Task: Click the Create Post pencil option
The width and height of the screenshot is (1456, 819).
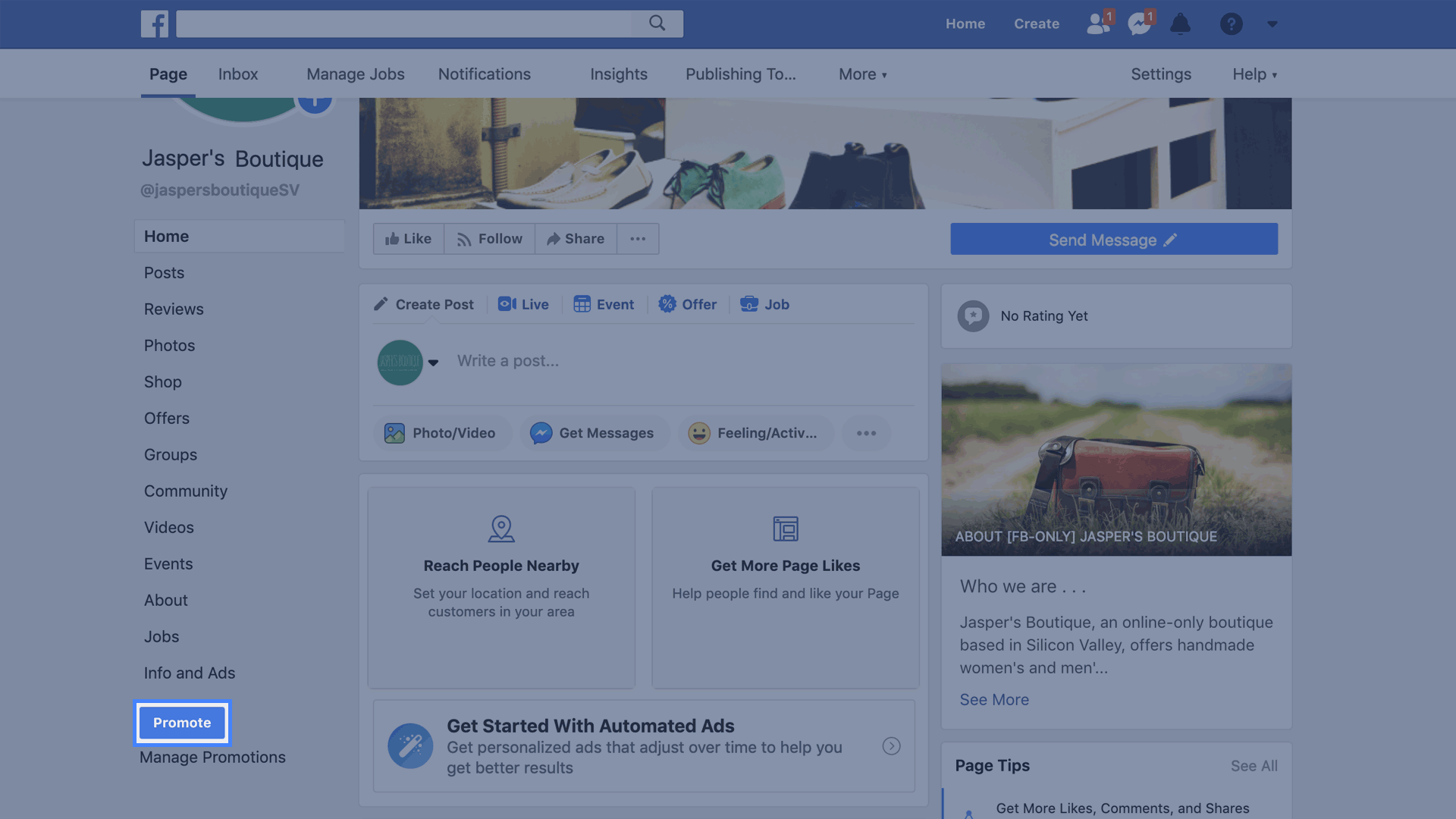Action: click(424, 304)
